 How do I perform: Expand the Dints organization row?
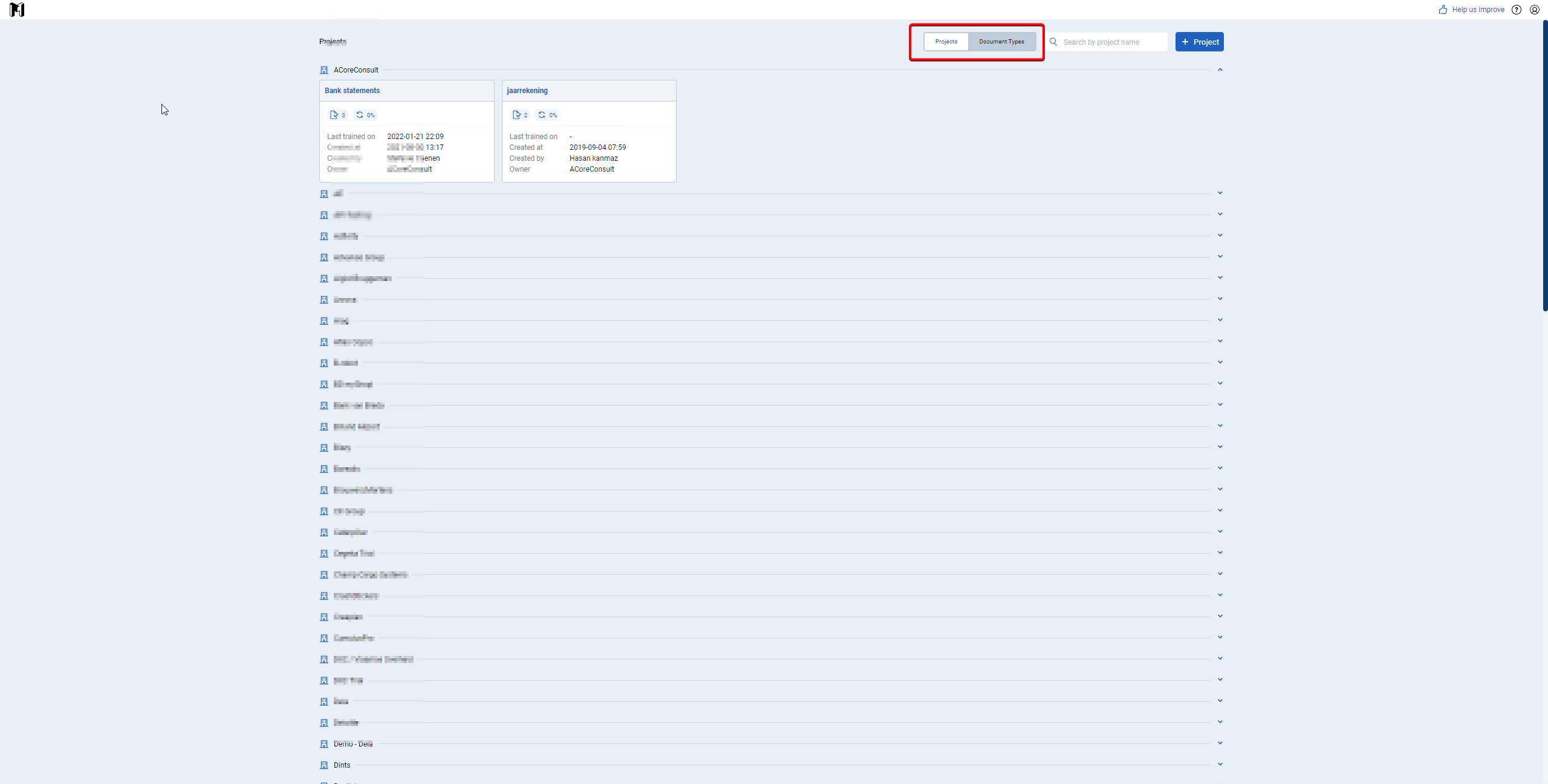(x=1220, y=765)
